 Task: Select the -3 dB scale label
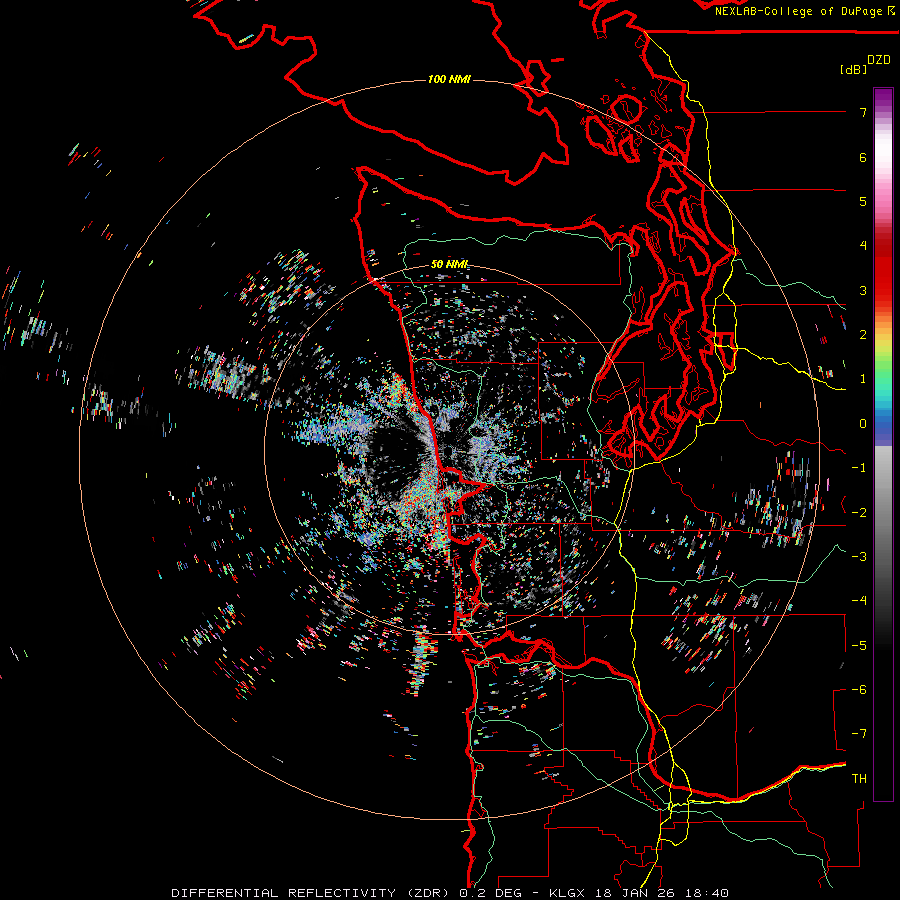(859, 557)
